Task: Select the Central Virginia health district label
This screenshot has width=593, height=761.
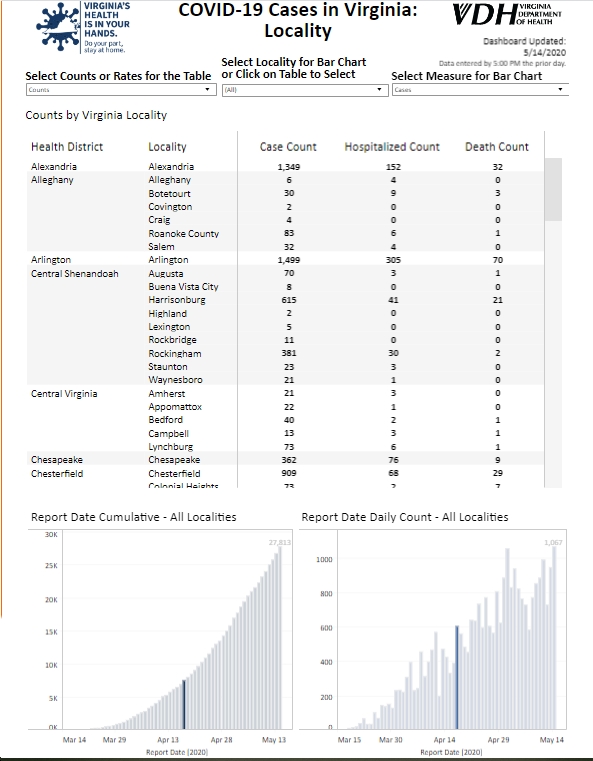Action: coord(64,394)
